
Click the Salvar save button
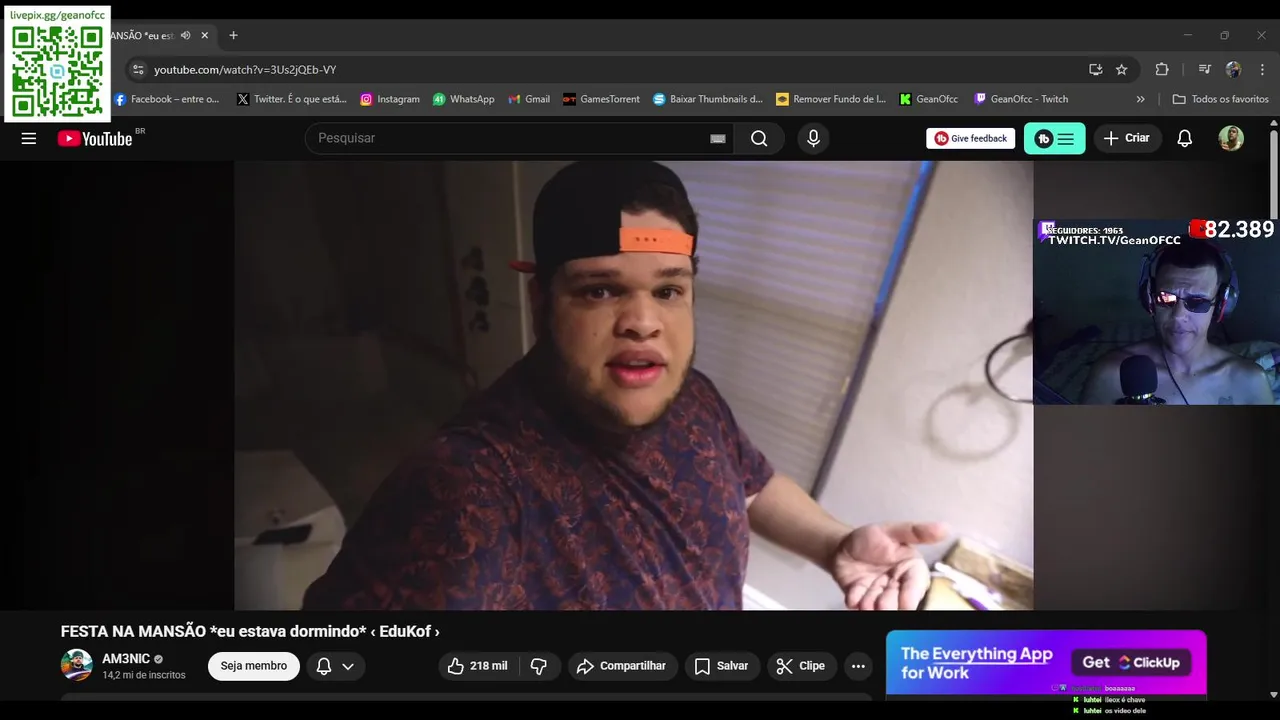pyautogui.click(x=722, y=666)
